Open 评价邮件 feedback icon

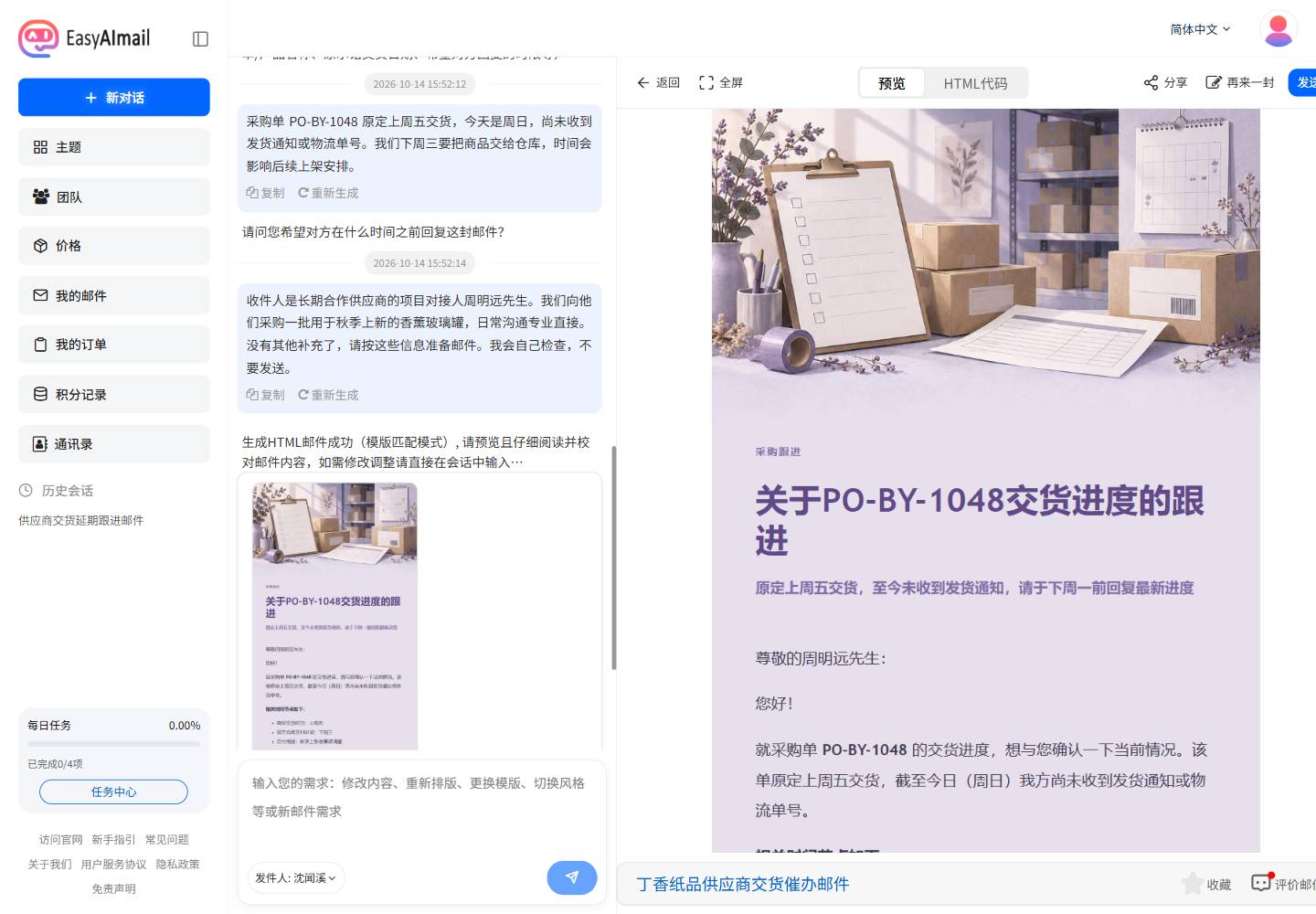pyautogui.click(x=1262, y=883)
